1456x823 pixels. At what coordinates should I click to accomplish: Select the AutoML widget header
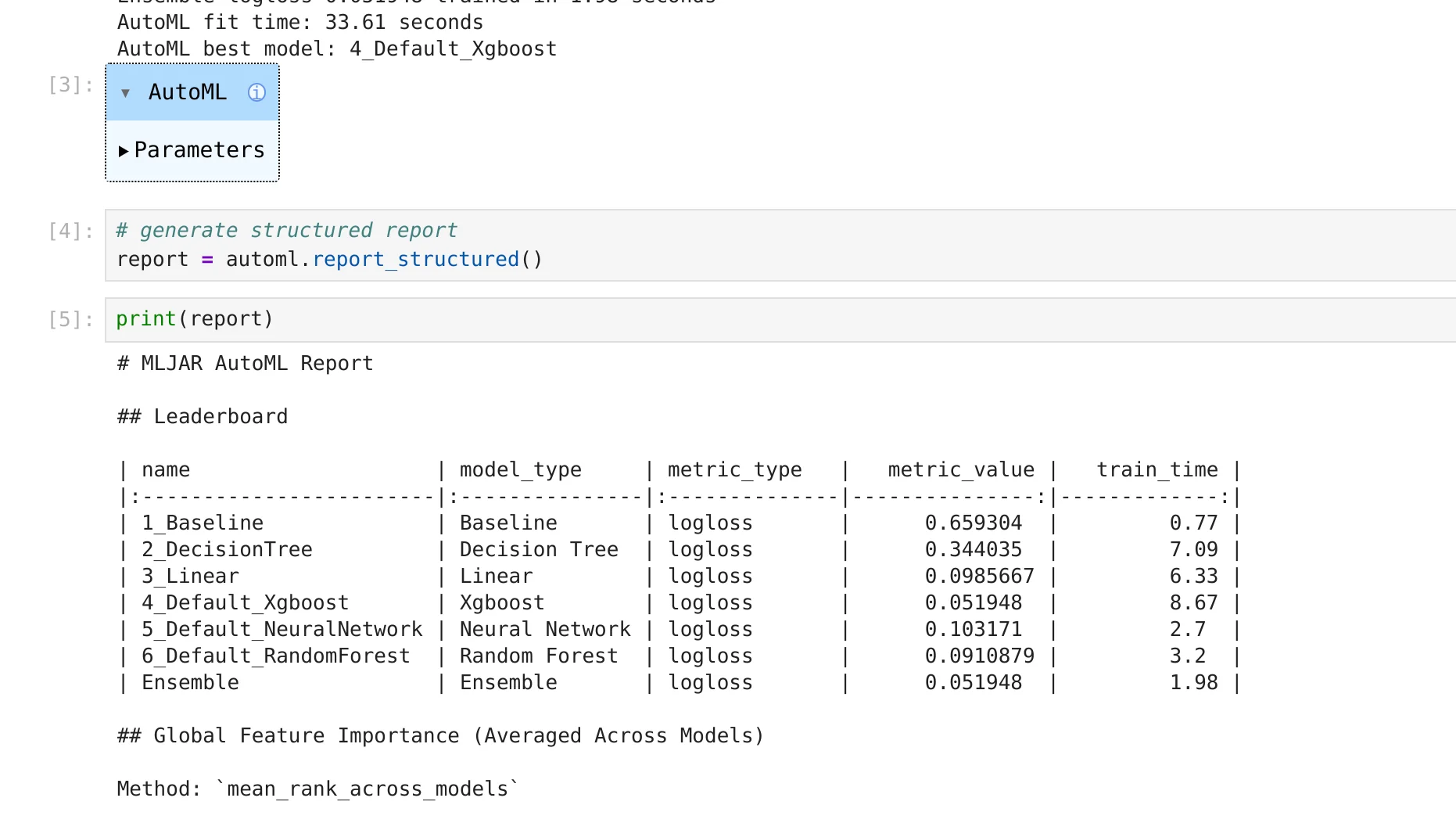pyautogui.click(x=188, y=92)
